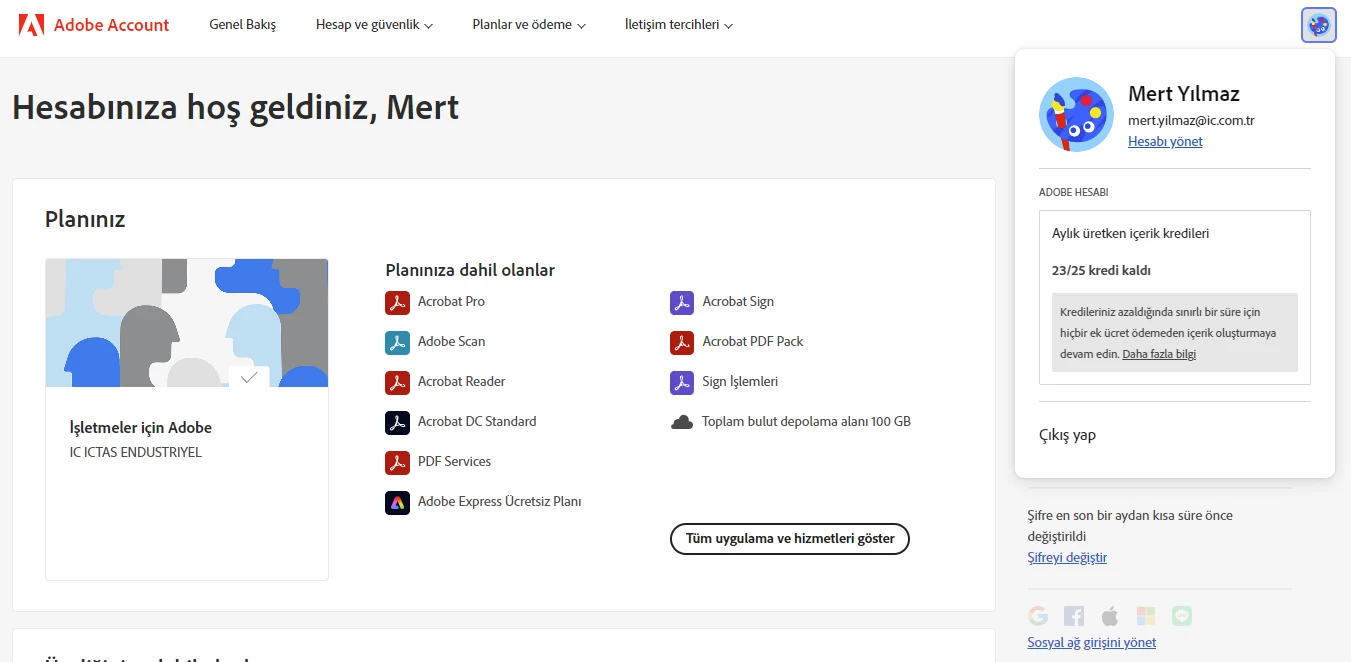Screen dimensions: 1351x662
Task: Click the Acrobat PDF Pack icon
Action: [682, 342]
